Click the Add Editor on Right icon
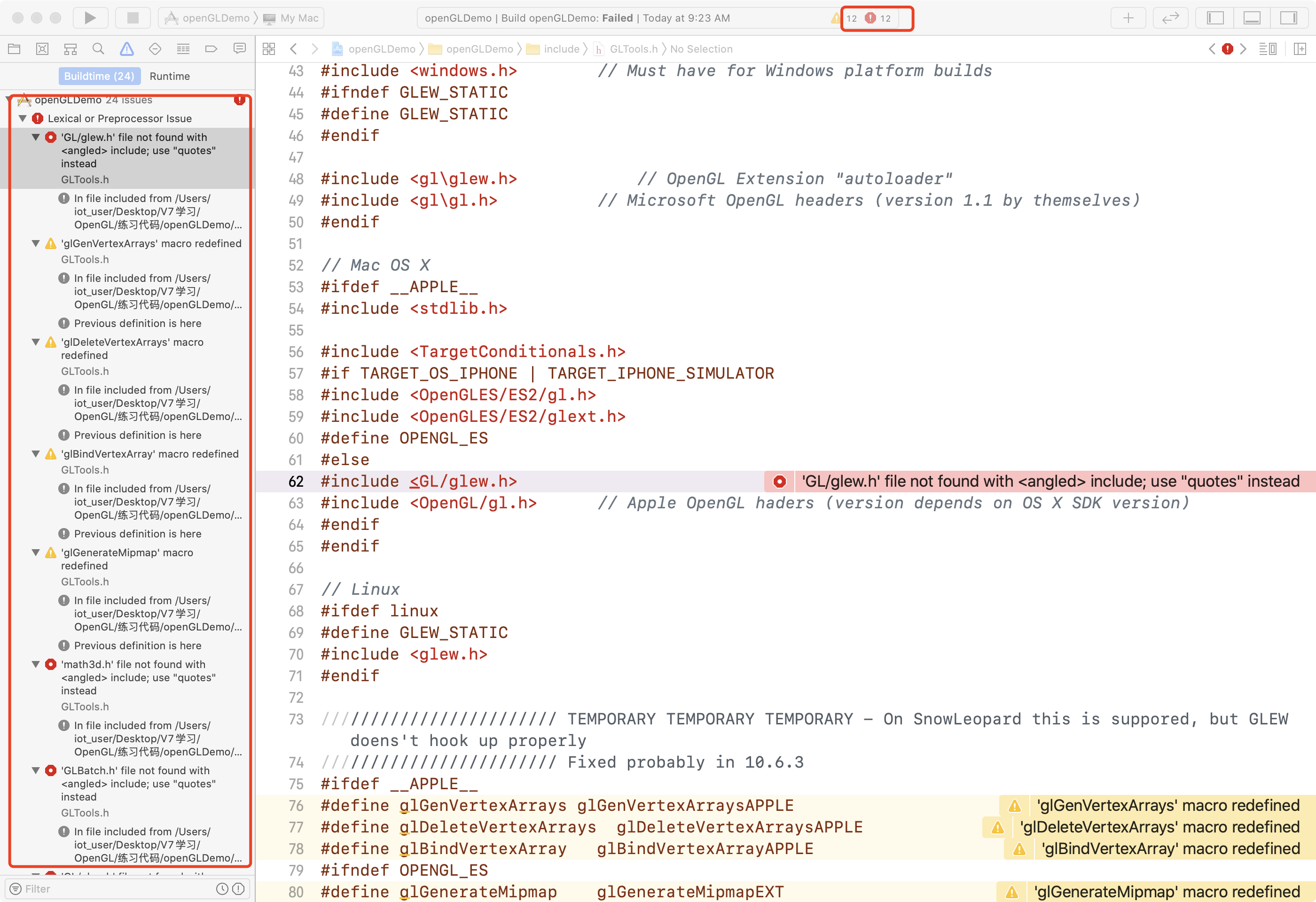The height and width of the screenshot is (902, 1316). pyautogui.click(x=1300, y=49)
